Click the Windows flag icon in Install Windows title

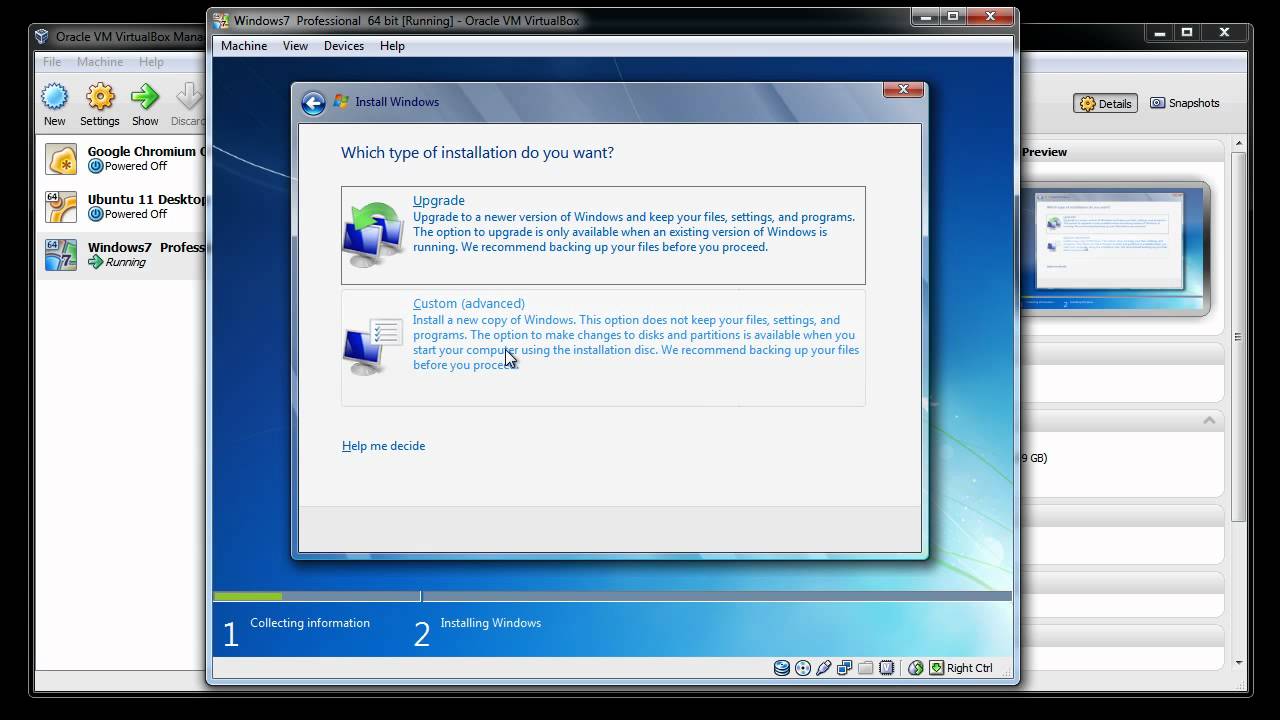click(x=341, y=102)
